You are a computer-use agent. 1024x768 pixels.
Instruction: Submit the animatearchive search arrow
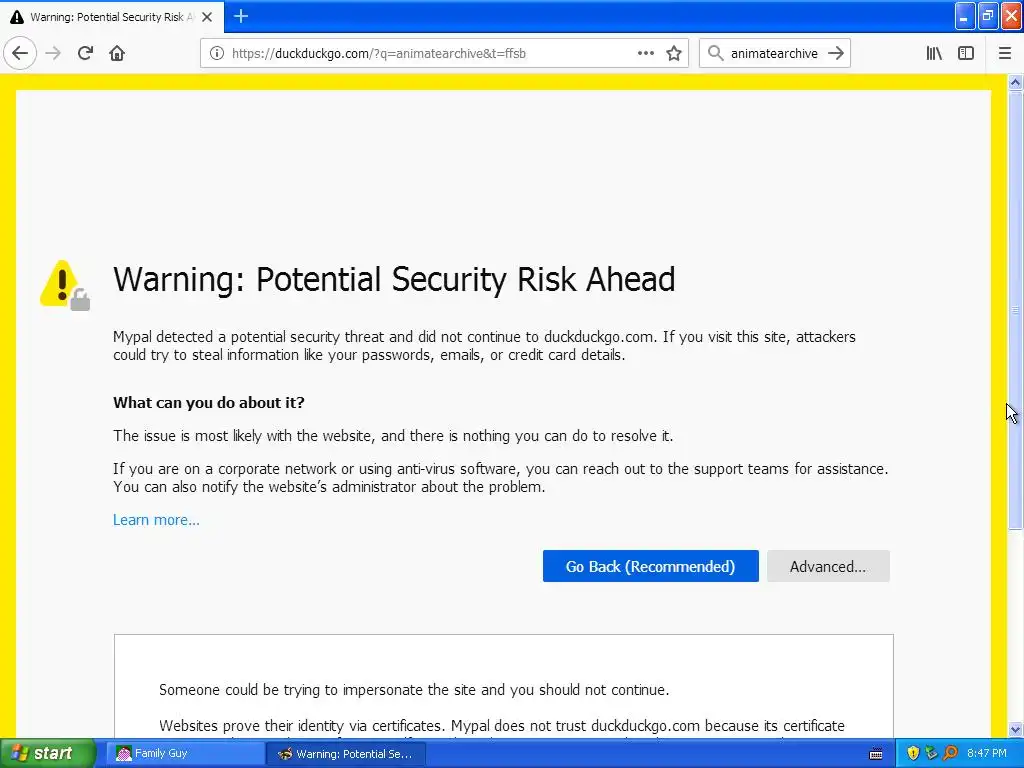836,53
